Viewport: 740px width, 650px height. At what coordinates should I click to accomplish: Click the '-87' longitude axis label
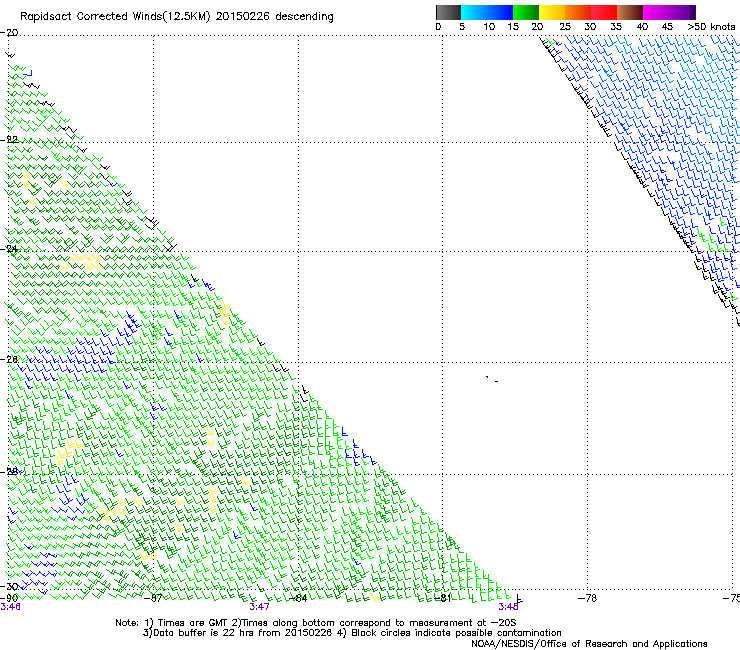coord(153,598)
